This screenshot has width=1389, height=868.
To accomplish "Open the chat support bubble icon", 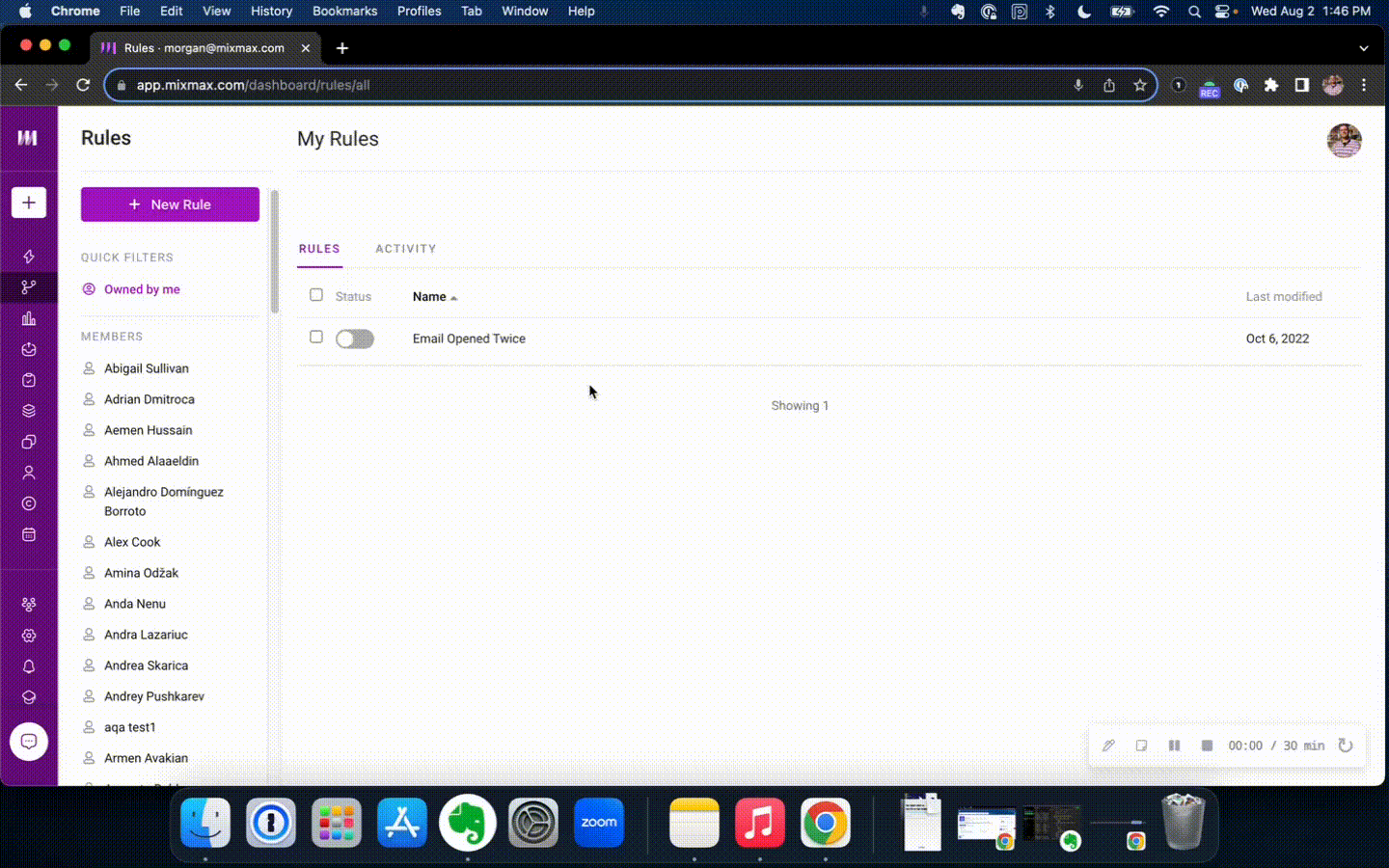I will click(x=29, y=742).
